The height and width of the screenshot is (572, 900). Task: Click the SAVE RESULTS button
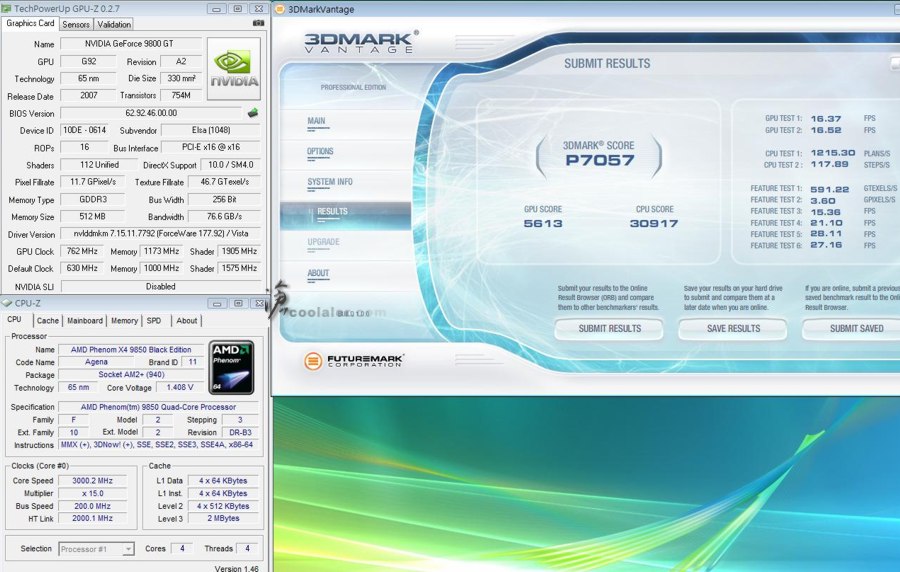click(733, 329)
